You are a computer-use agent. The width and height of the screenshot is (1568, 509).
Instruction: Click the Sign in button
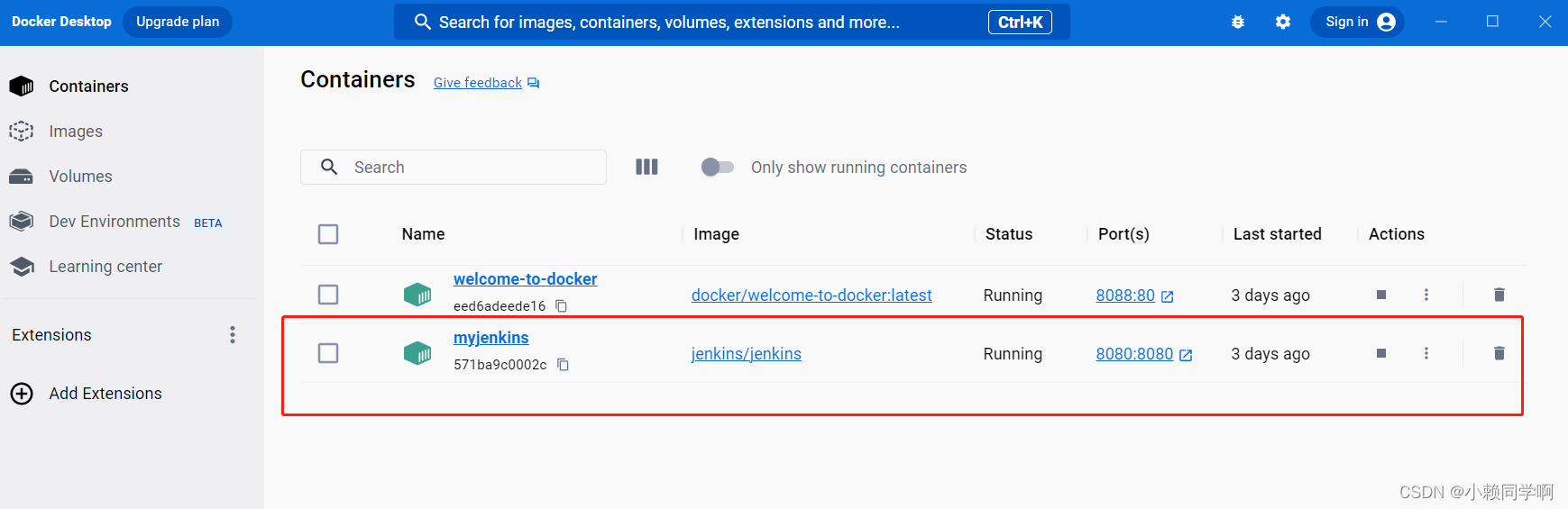(x=1357, y=22)
